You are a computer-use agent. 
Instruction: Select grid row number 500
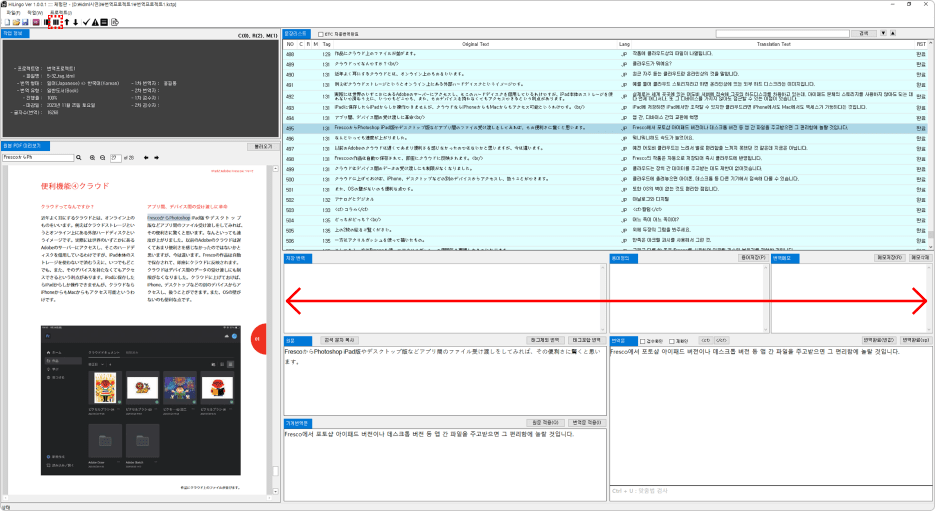pyautogui.click(x=605, y=179)
